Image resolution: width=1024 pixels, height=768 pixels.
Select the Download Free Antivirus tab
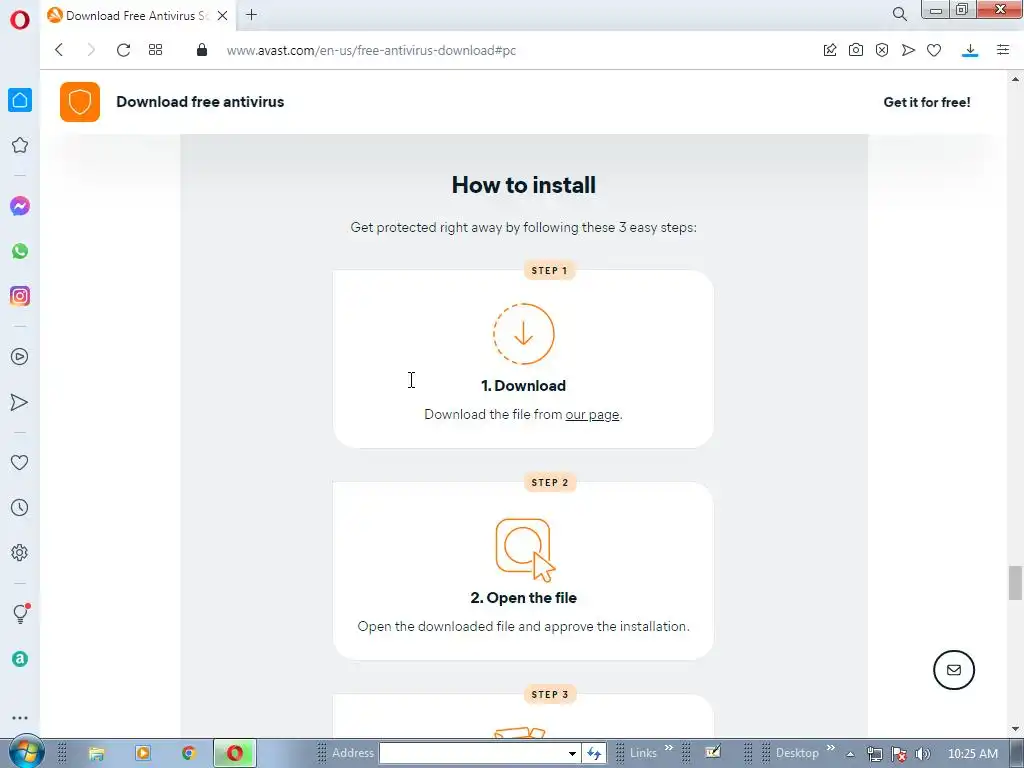coord(138,15)
